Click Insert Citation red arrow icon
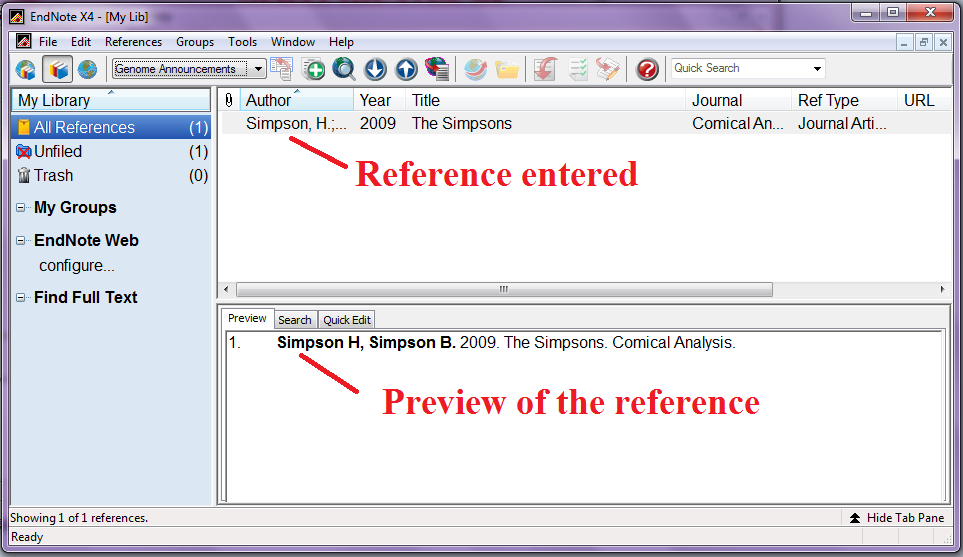The height and width of the screenshot is (557, 963). pyautogui.click(x=545, y=69)
